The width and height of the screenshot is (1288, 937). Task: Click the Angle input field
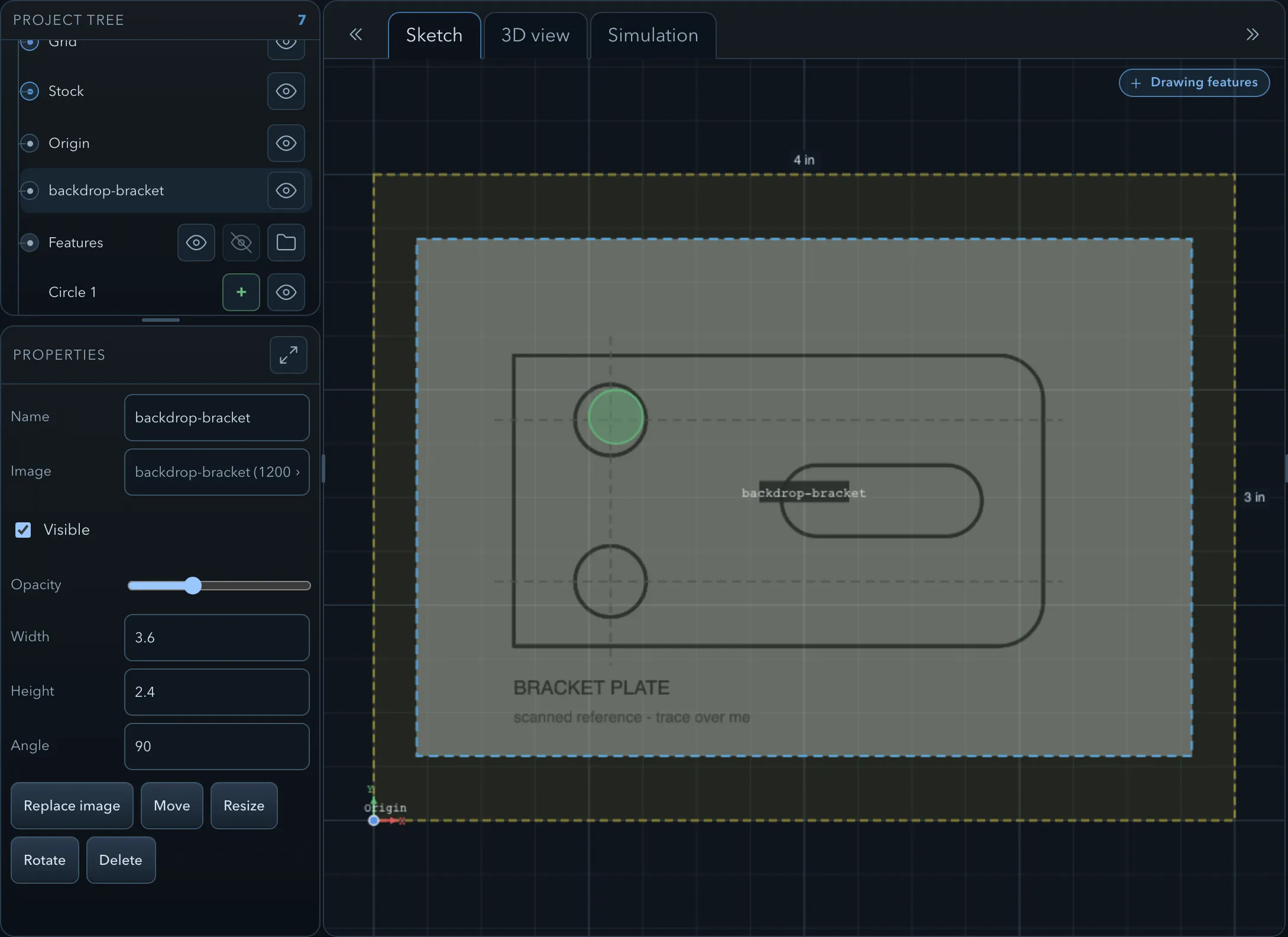pyautogui.click(x=217, y=747)
